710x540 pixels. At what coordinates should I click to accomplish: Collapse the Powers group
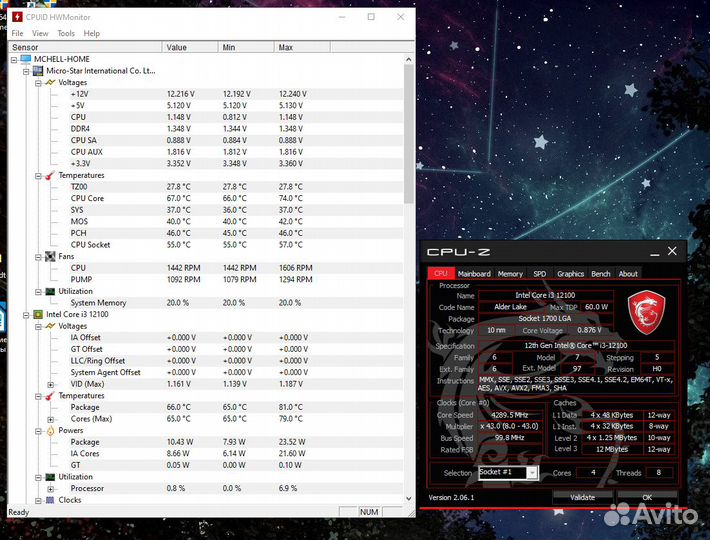38,431
